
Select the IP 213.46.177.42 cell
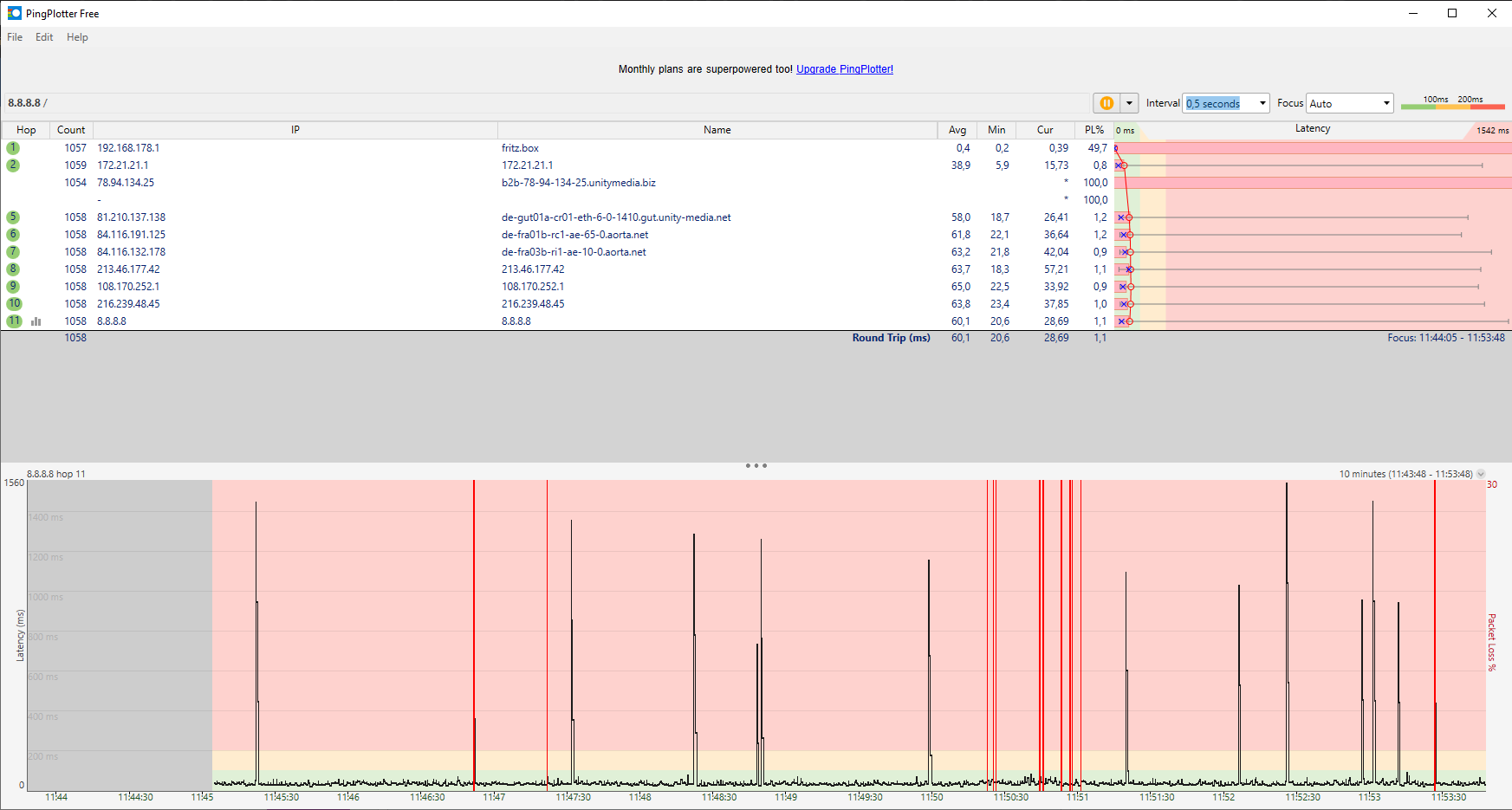[128, 269]
